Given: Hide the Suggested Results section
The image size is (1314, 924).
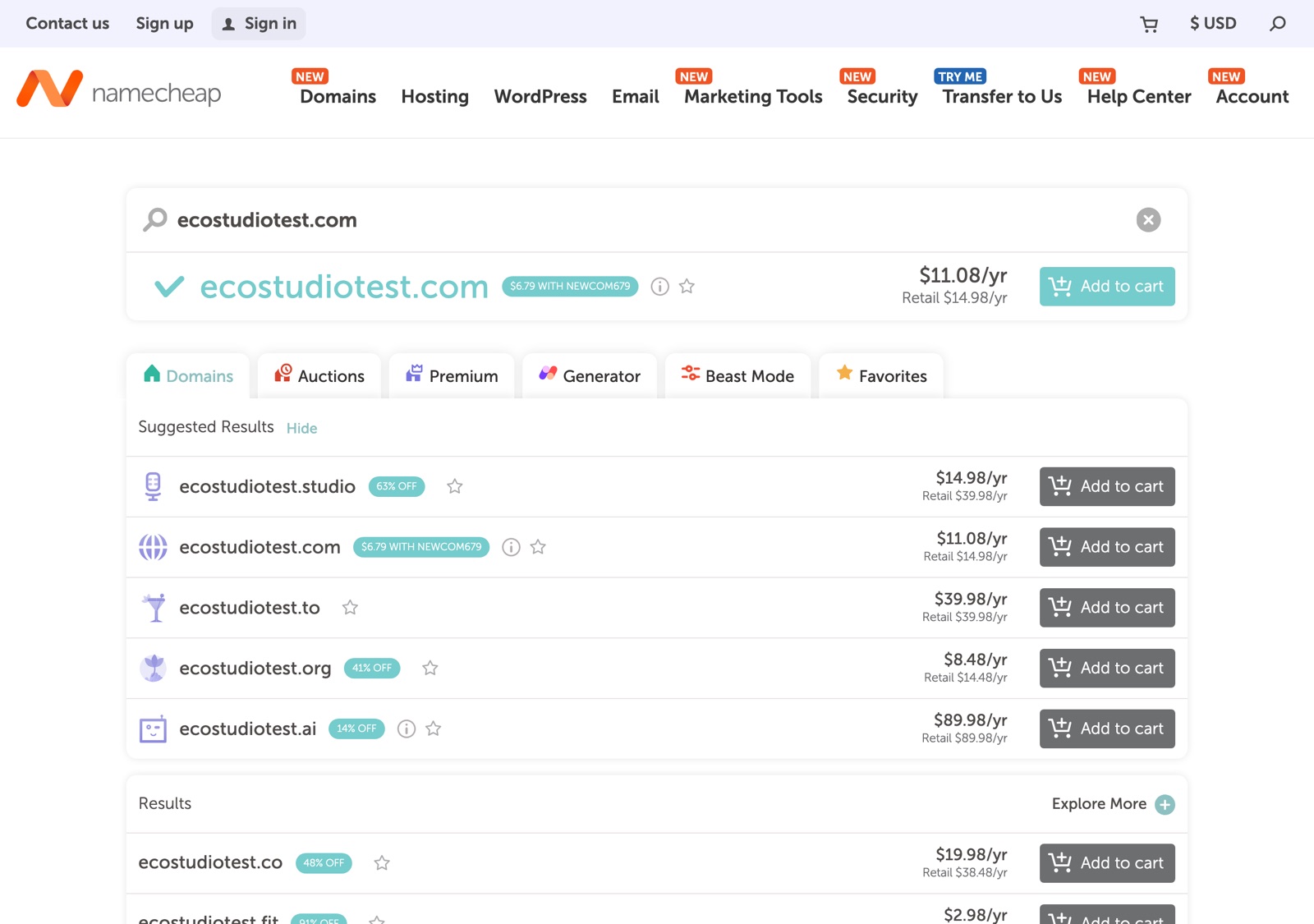Looking at the screenshot, I should (x=301, y=428).
